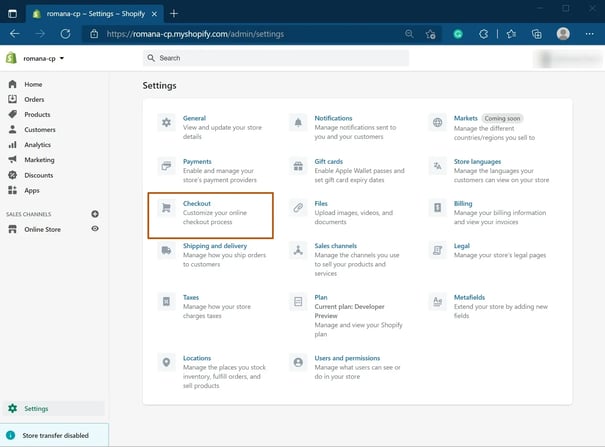The height and width of the screenshot is (447, 605).
Task: Open a new browser tab
Action: [174, 13]
